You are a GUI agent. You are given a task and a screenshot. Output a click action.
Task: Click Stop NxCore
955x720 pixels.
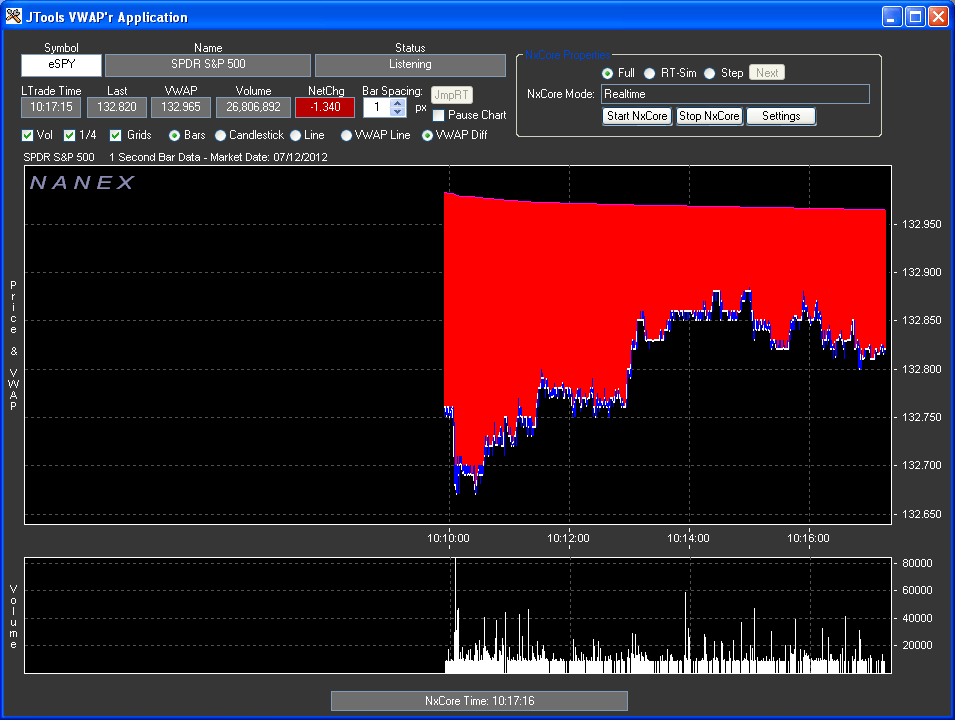coord(711,116)
